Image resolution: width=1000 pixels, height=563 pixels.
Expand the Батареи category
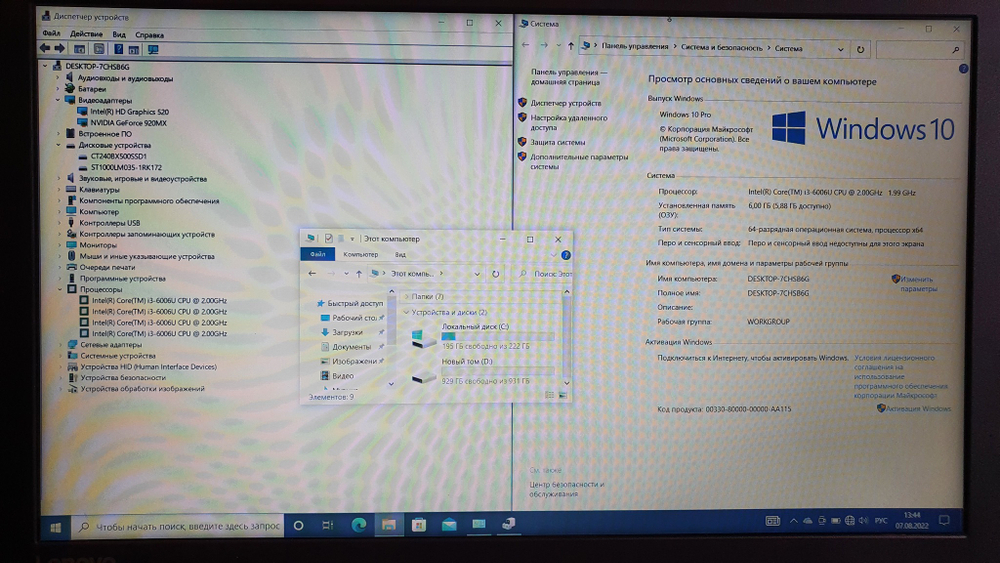(x=58, y=89)
